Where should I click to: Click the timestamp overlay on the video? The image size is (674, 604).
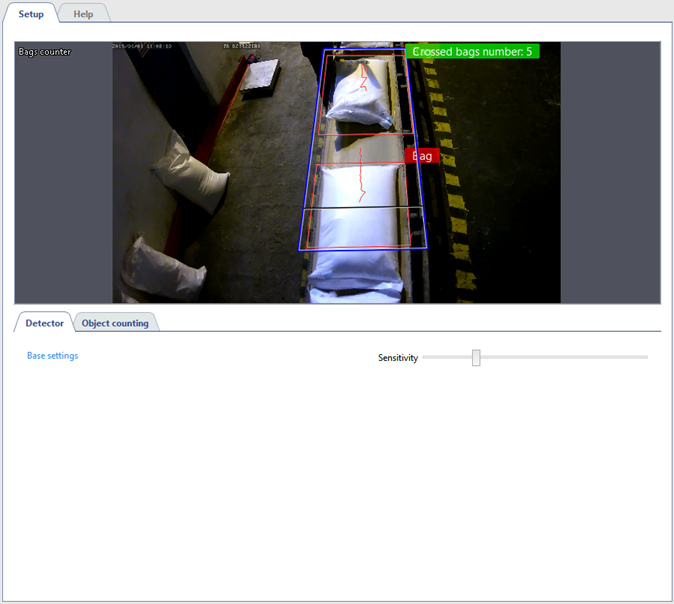pos(140,46)
